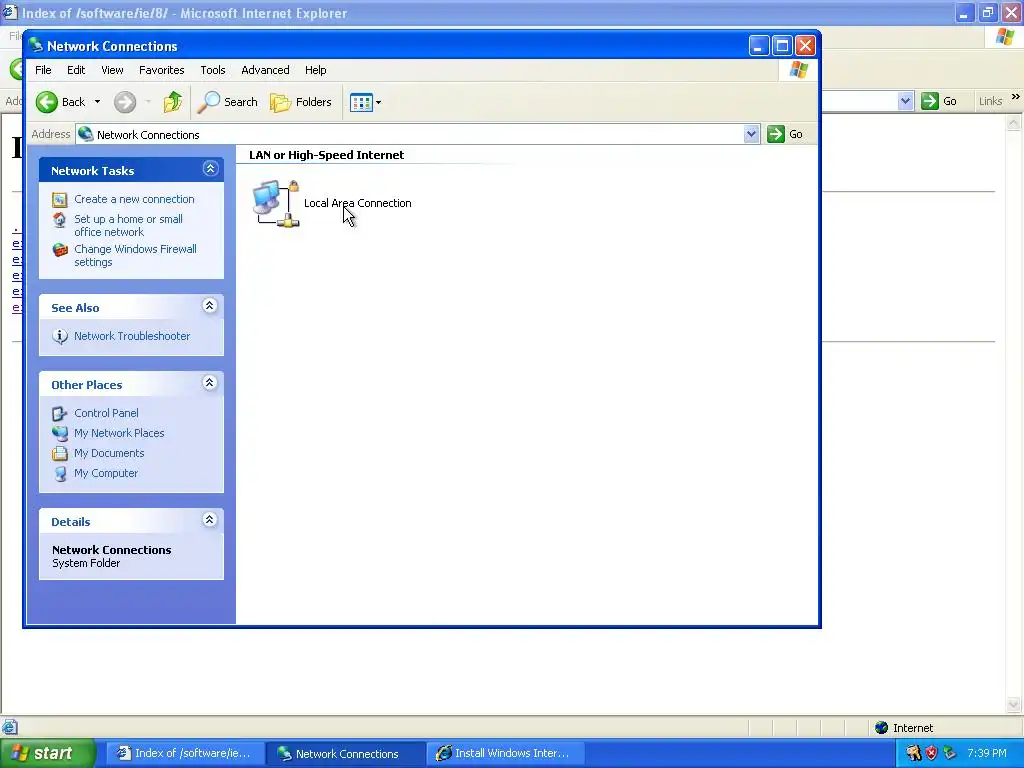Click the red security shield tray icon
The image size is (1024, 768).
point(931,754)
